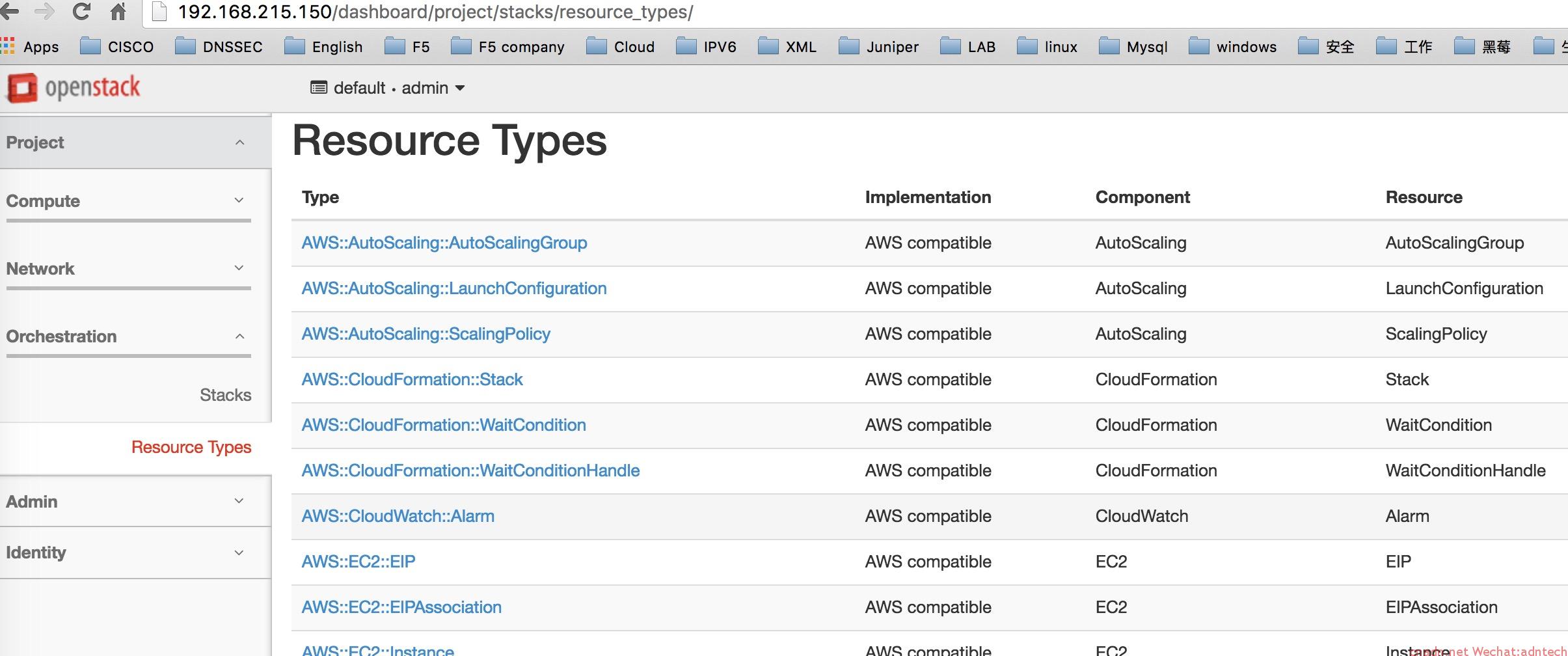Open the Juniper bookmark folder

tap(878, 46)
